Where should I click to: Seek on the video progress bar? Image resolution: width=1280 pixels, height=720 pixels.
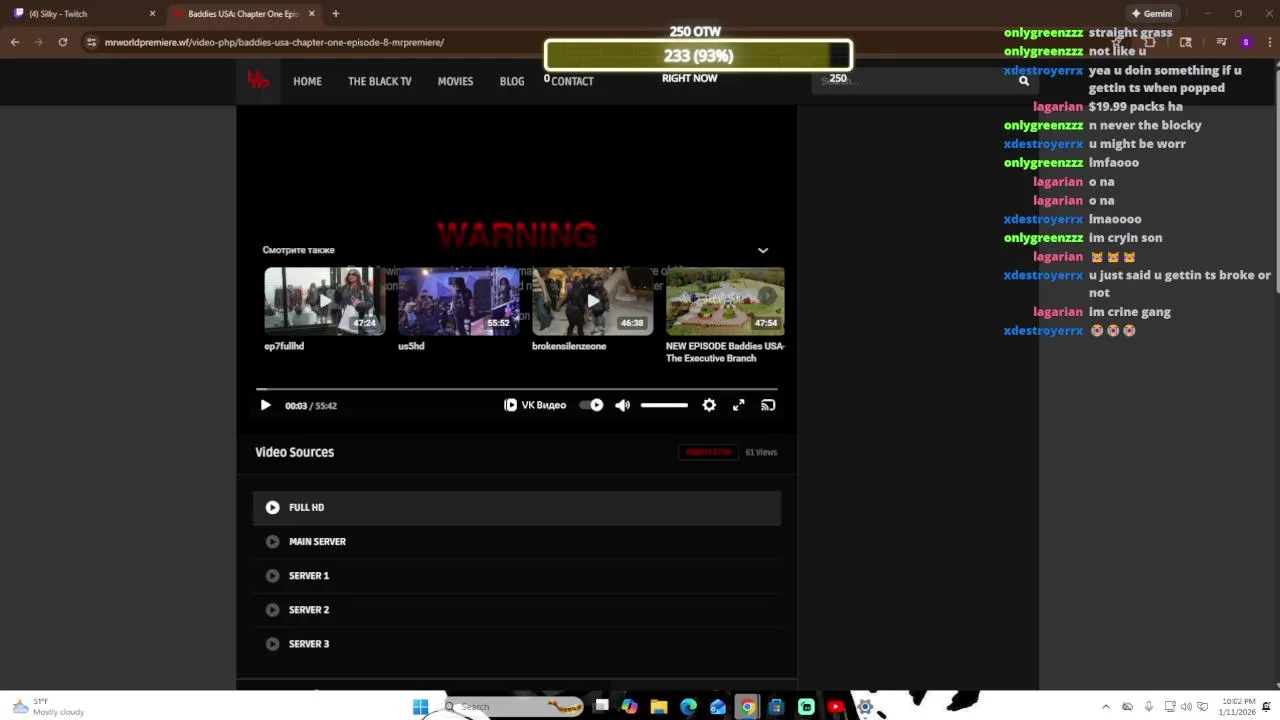(x=516, y=389)
